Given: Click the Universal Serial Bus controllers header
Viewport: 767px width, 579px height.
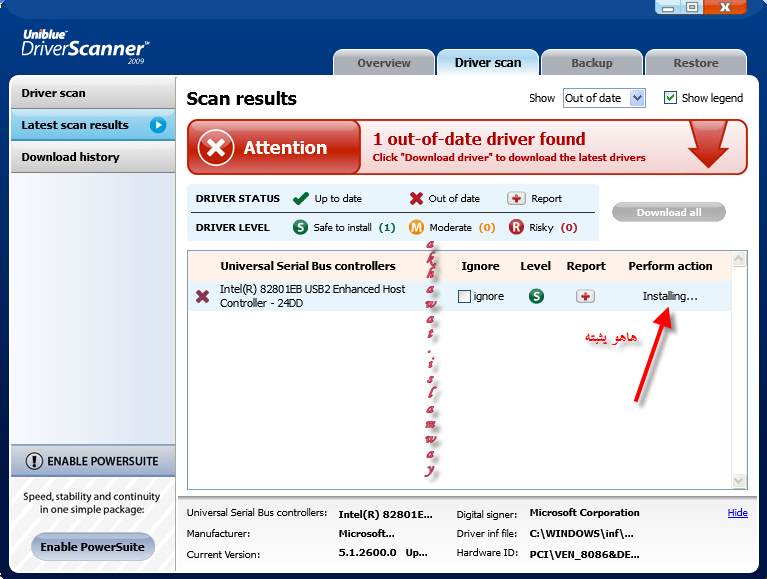Looking at the screenshot, I should 308,266.
